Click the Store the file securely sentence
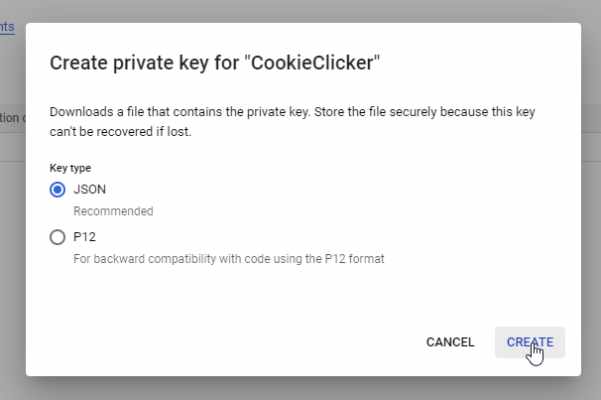 point(425,112)
